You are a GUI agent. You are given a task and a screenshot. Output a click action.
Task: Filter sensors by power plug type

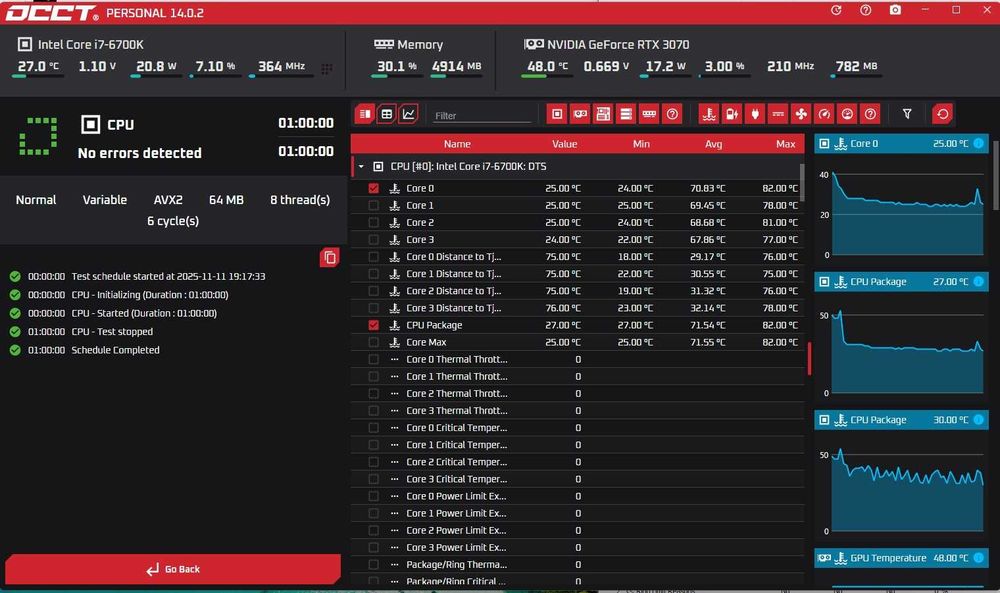pyautogui.click(x=754, y=114)
